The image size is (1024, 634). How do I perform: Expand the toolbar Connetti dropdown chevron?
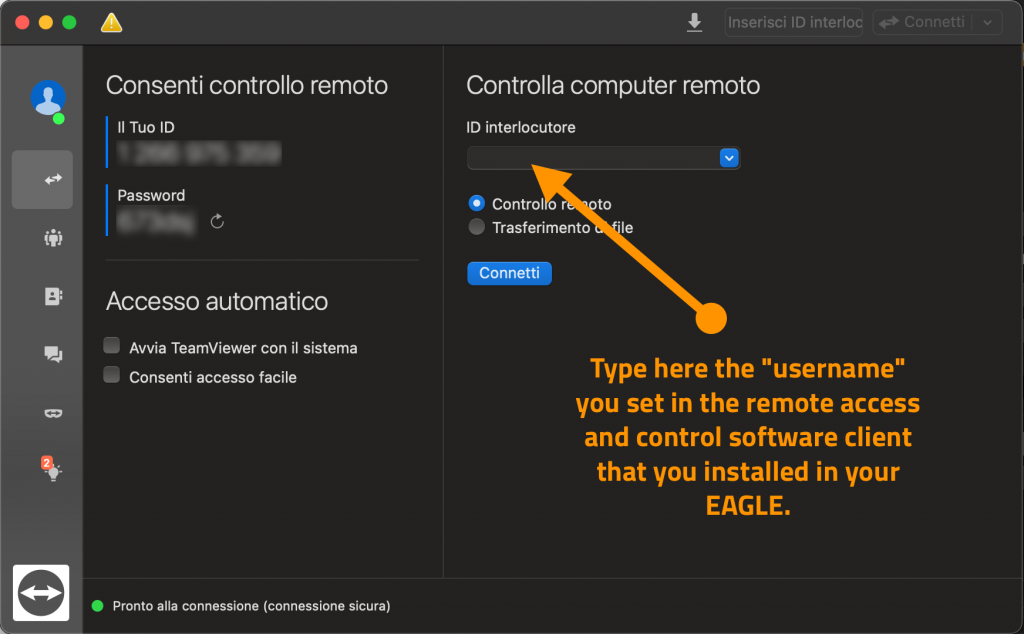[988, 22]
